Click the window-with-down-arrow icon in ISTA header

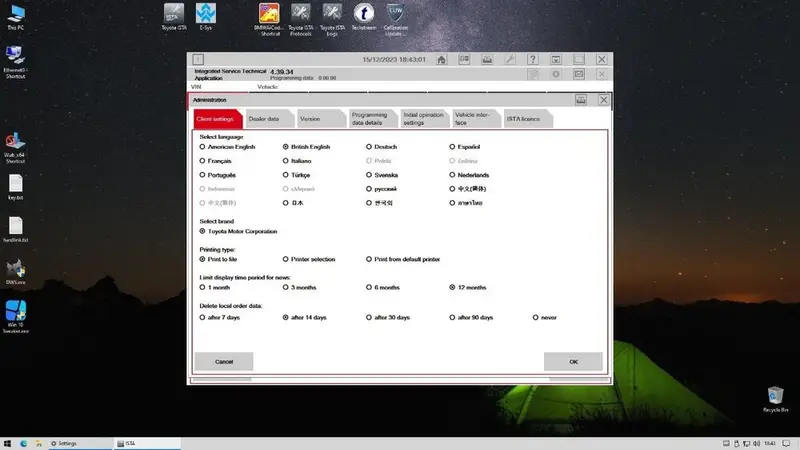tap(556, 60)
